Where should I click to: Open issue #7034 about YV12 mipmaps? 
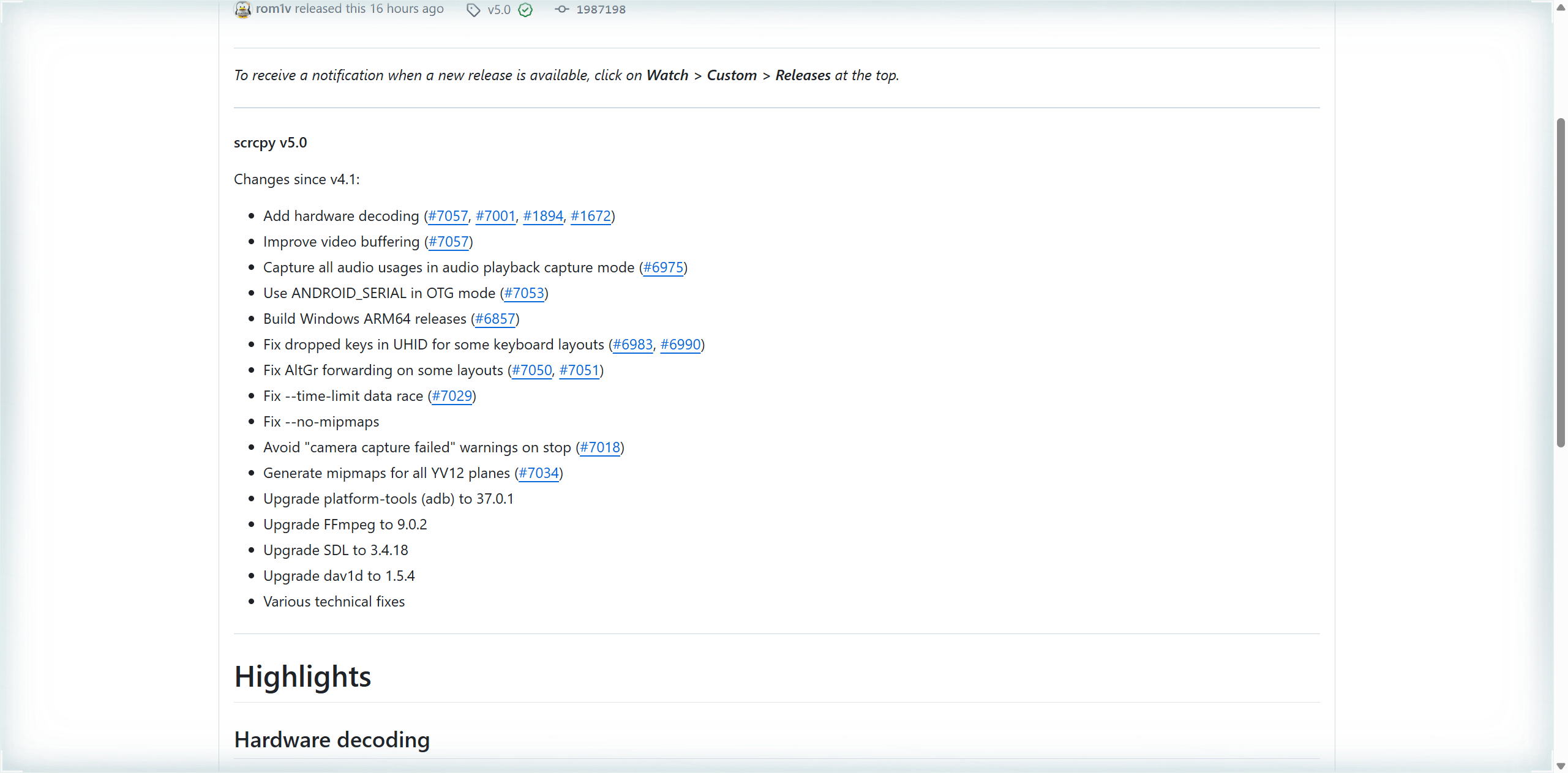tap(539, 473)
